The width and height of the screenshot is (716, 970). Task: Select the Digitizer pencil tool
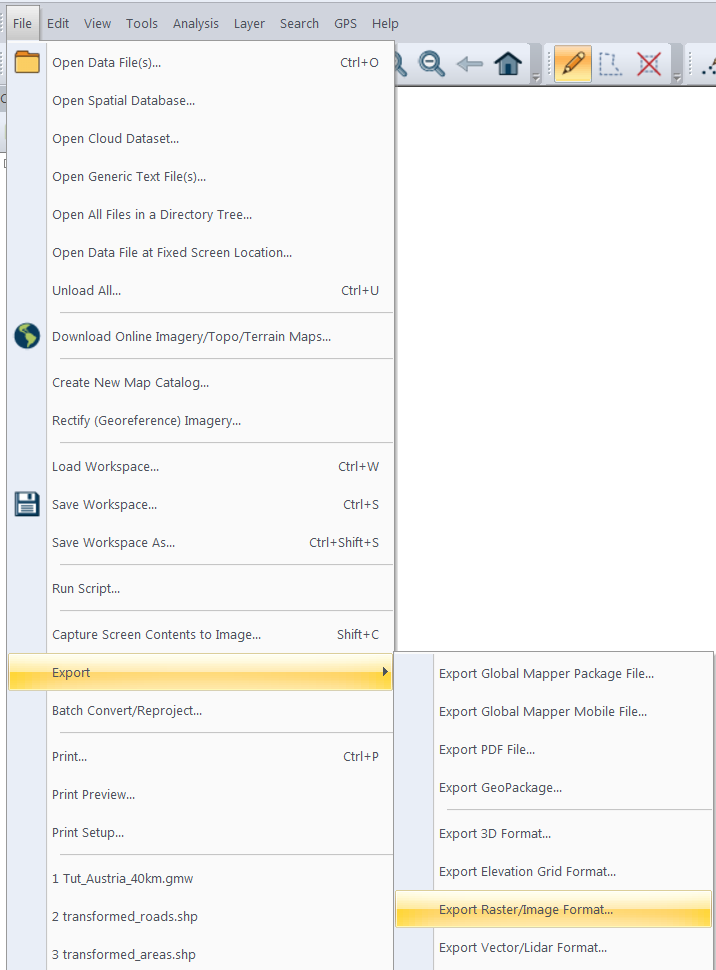(572, 64)
